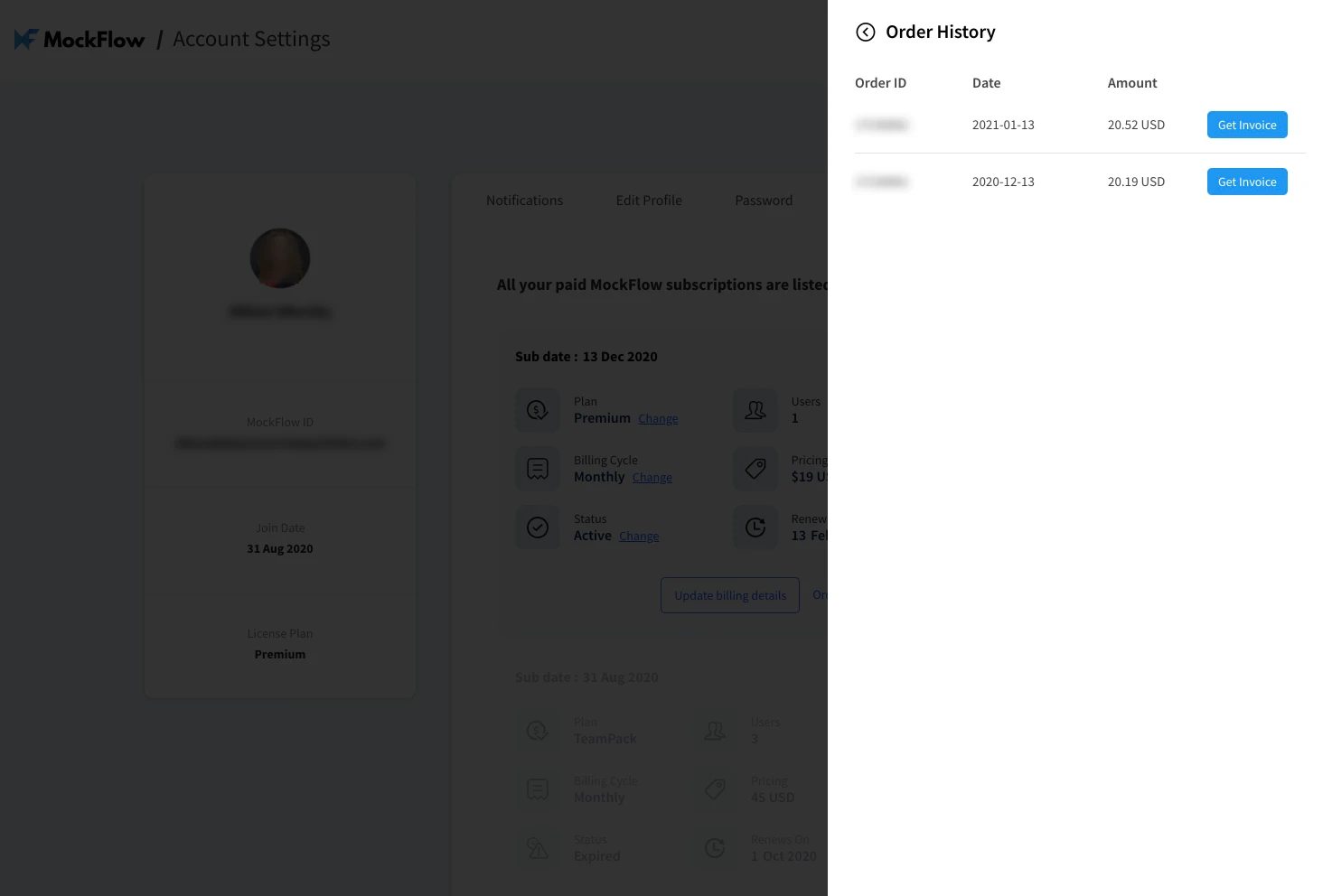Click the Account Settings page title
Viewport: 1332px width, 896px height.
tap(251, 40)
